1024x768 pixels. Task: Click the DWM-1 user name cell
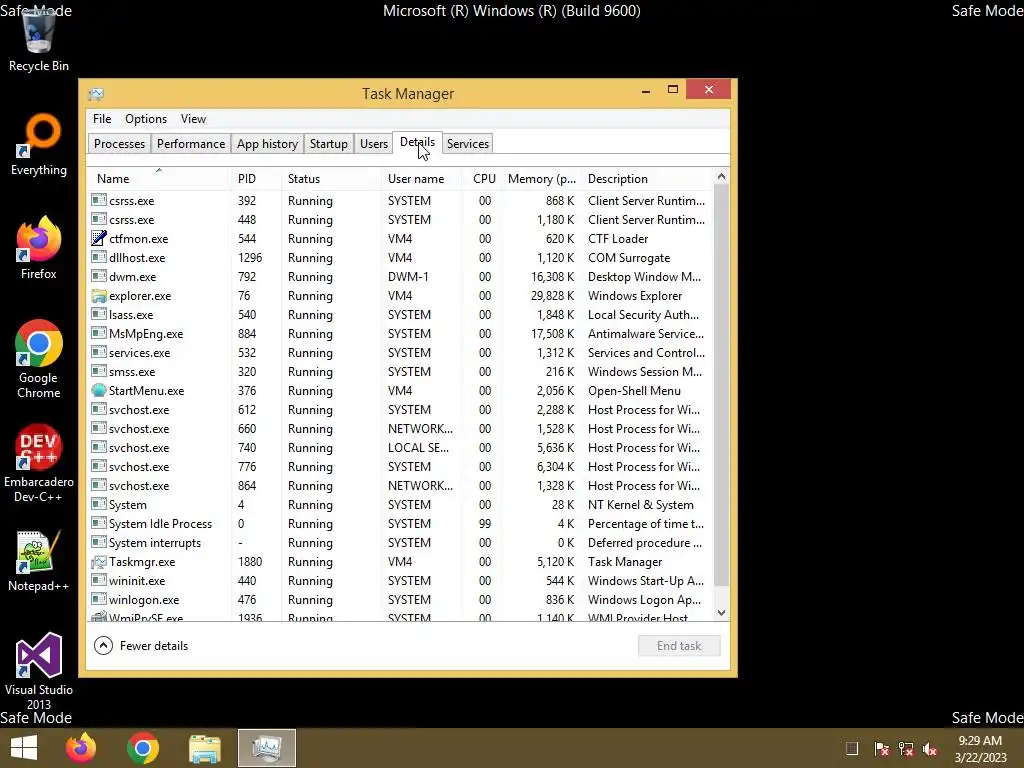pyautogui.click(x=408, y=277)
